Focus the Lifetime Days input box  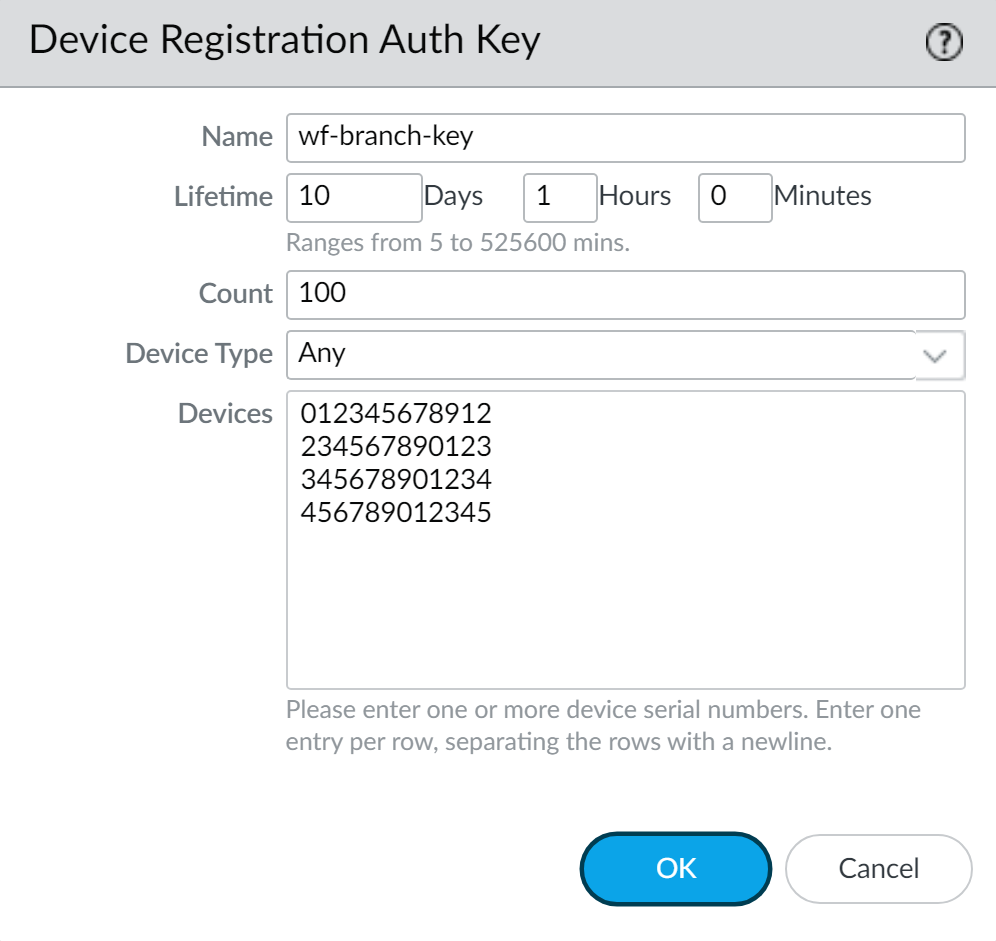(354, 196)
